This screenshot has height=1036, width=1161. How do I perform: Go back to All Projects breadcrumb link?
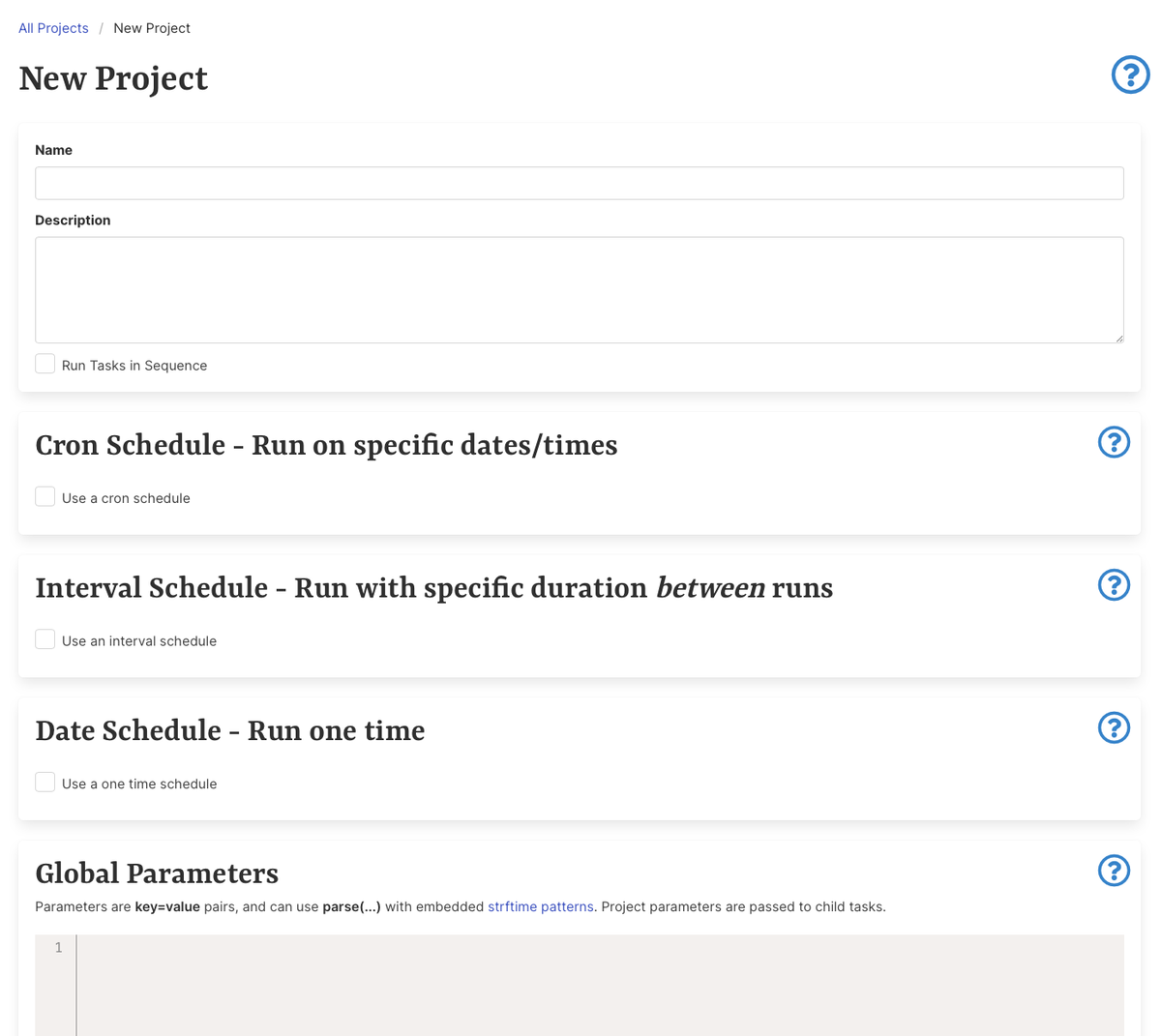(x=53, y=28)
